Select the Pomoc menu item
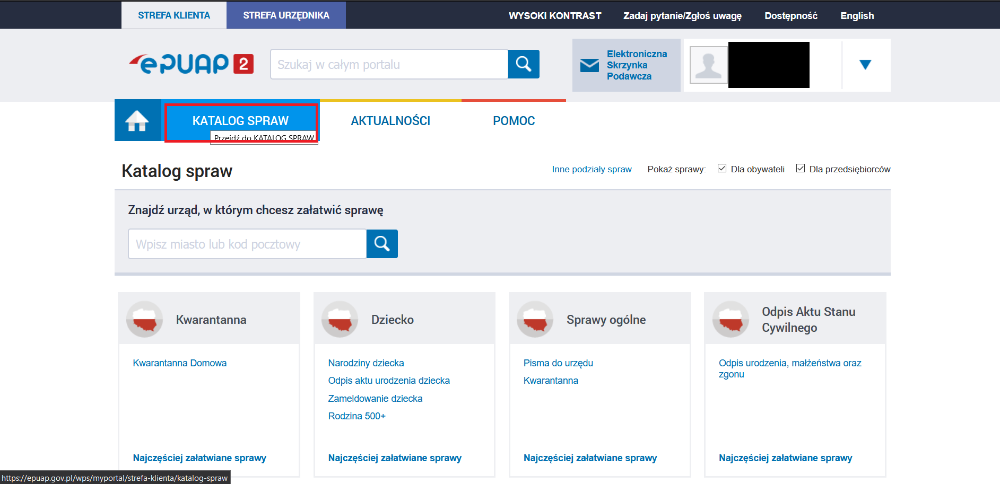 (x=514, y=121)
